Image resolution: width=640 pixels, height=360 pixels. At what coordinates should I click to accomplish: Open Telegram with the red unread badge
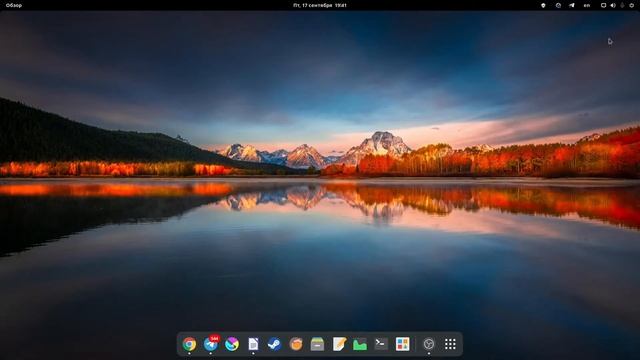pos(211,344)
